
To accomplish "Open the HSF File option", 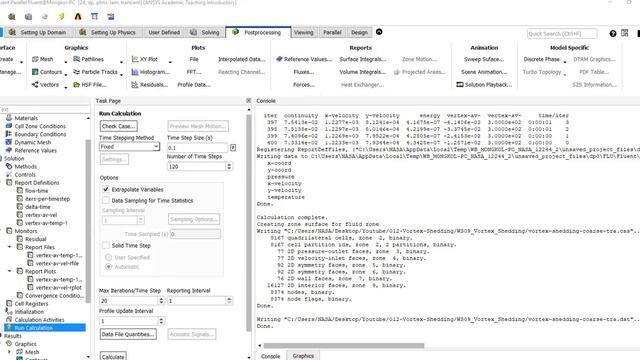I will point(90,84).
